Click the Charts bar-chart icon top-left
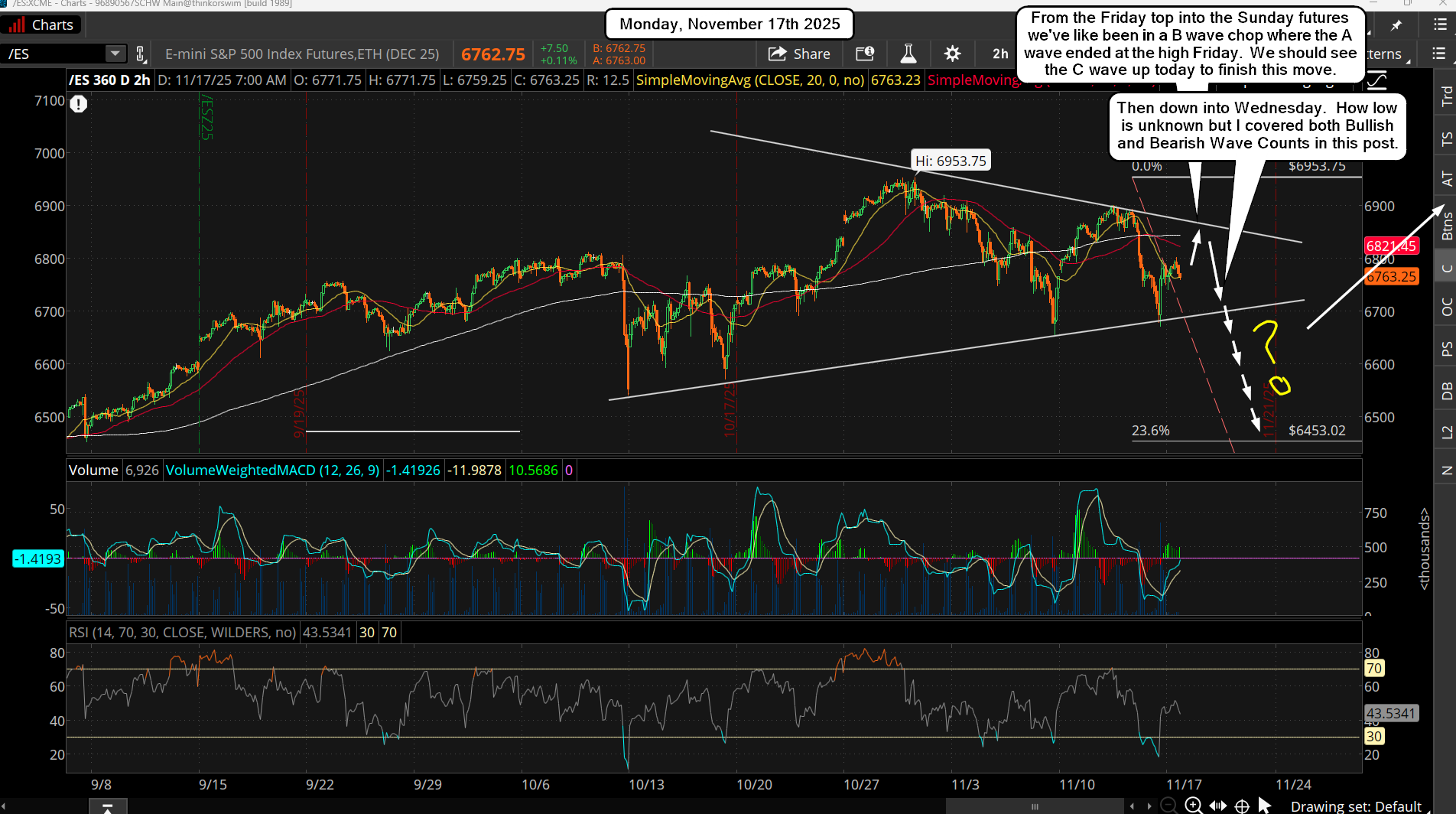The height and width of the screenshot is (814, 1456). (x=17, y=24)
